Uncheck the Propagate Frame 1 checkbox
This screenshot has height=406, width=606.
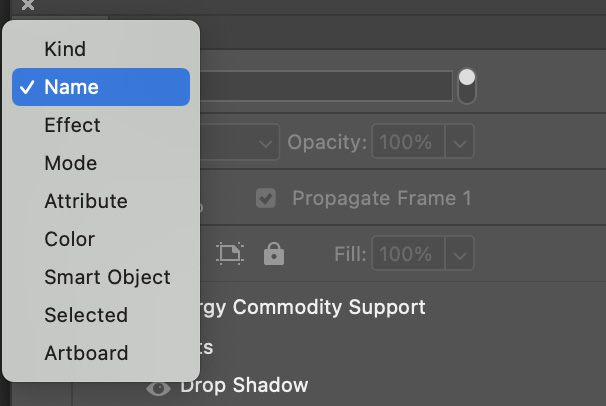[x=266, y=198]
